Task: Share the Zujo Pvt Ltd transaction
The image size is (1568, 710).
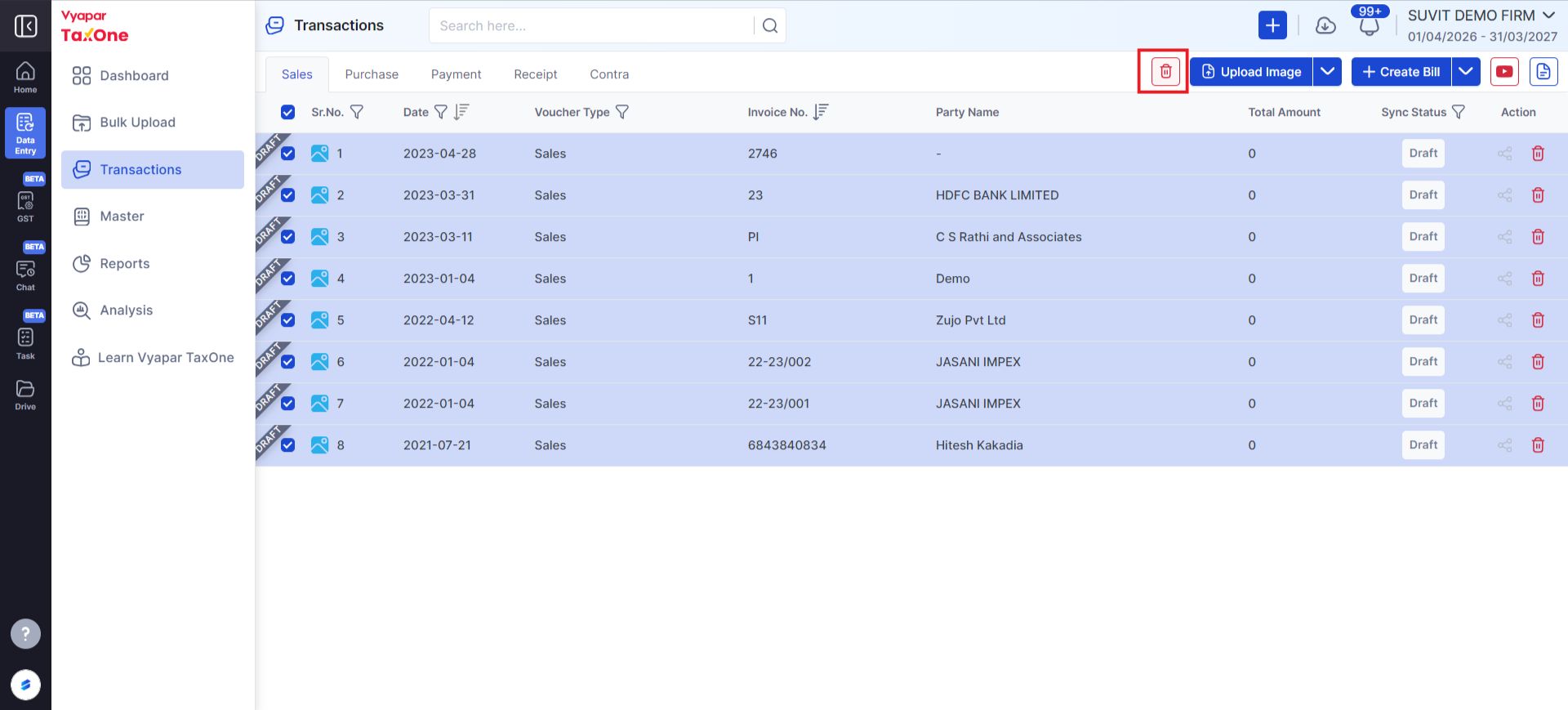Action: [1504, 320]
